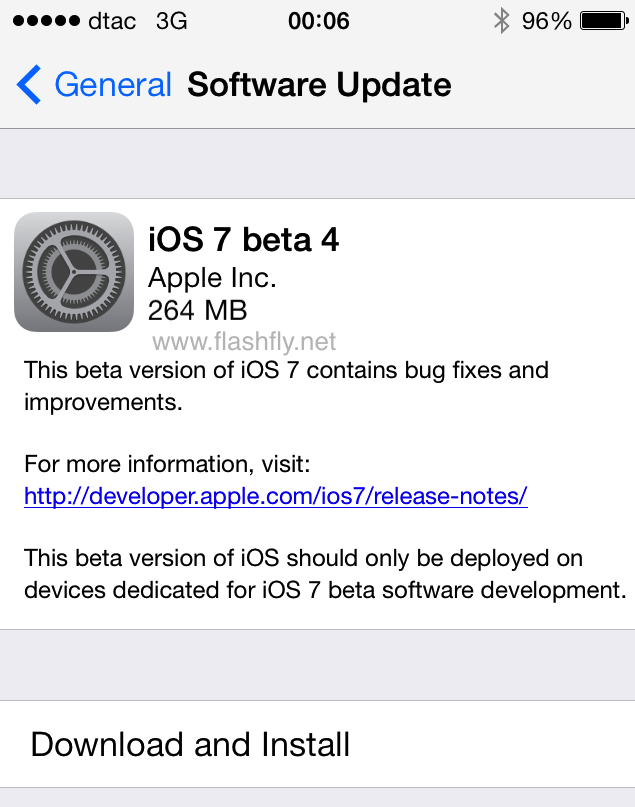This screenshot has width=635, height=807.
Task: Tap the 3G network indicator
Action: [x=171, y=21]
